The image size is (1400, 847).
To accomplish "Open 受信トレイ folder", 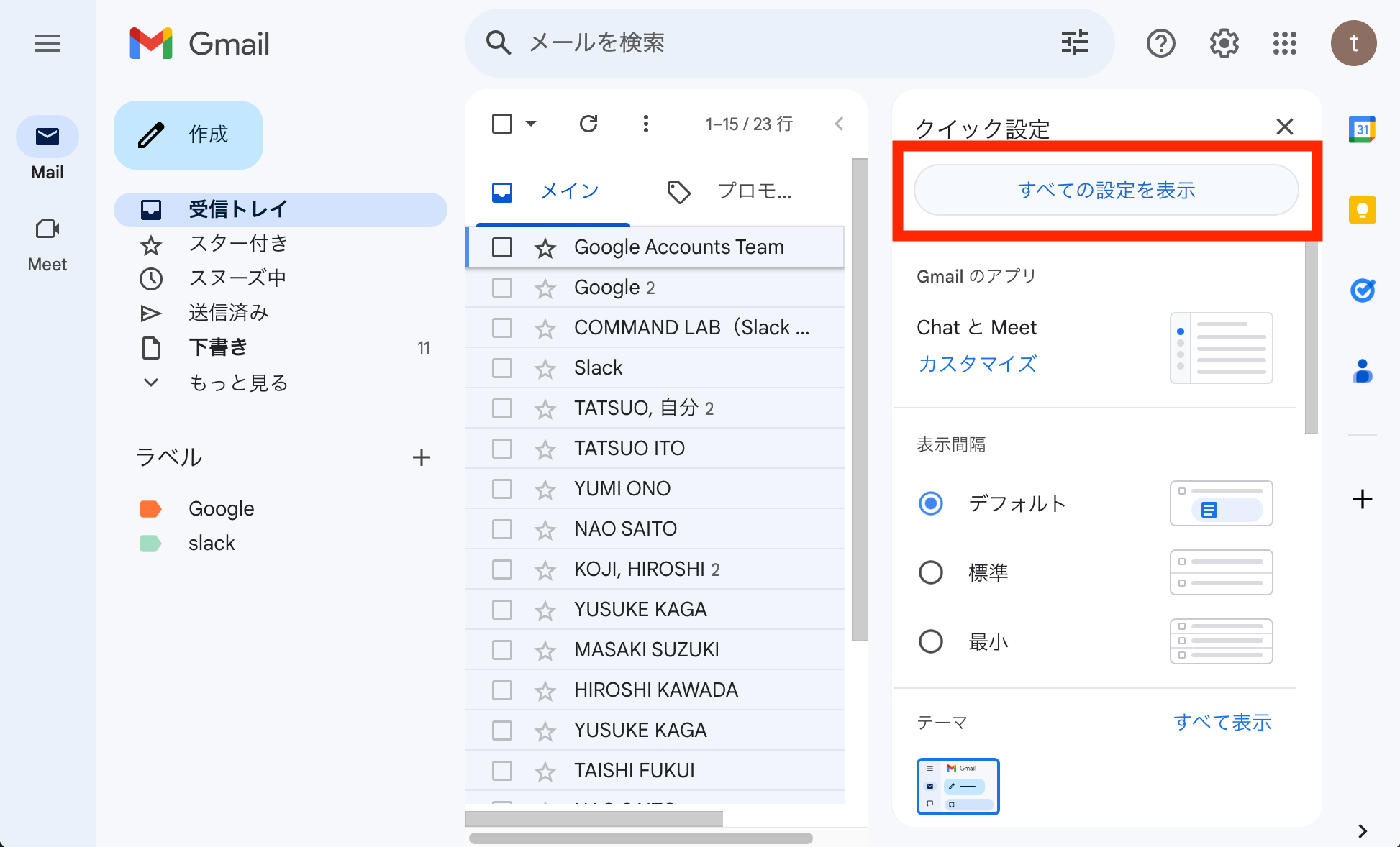I will (x=281, y=209).
